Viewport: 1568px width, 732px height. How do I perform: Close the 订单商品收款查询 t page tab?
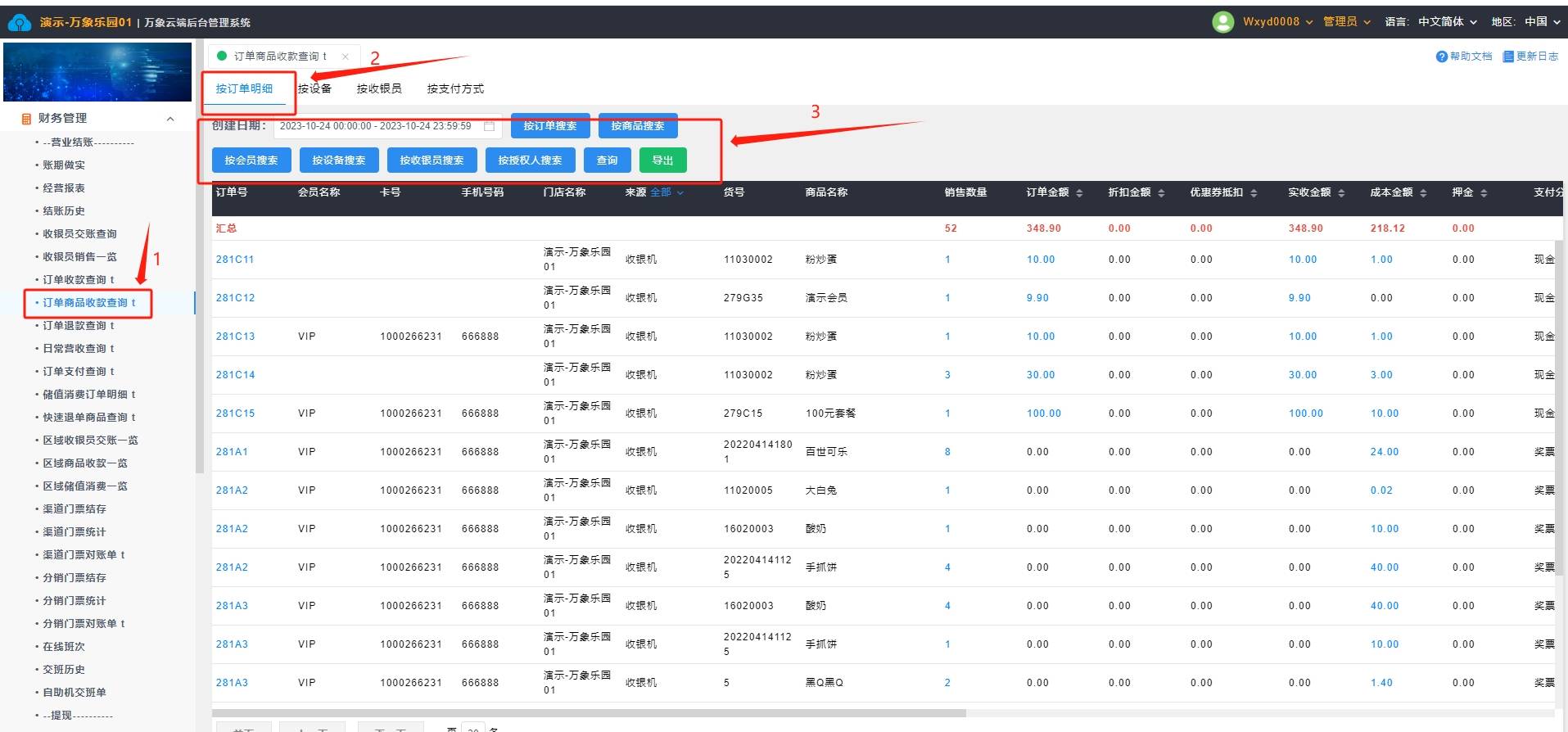tap(346, 56)
